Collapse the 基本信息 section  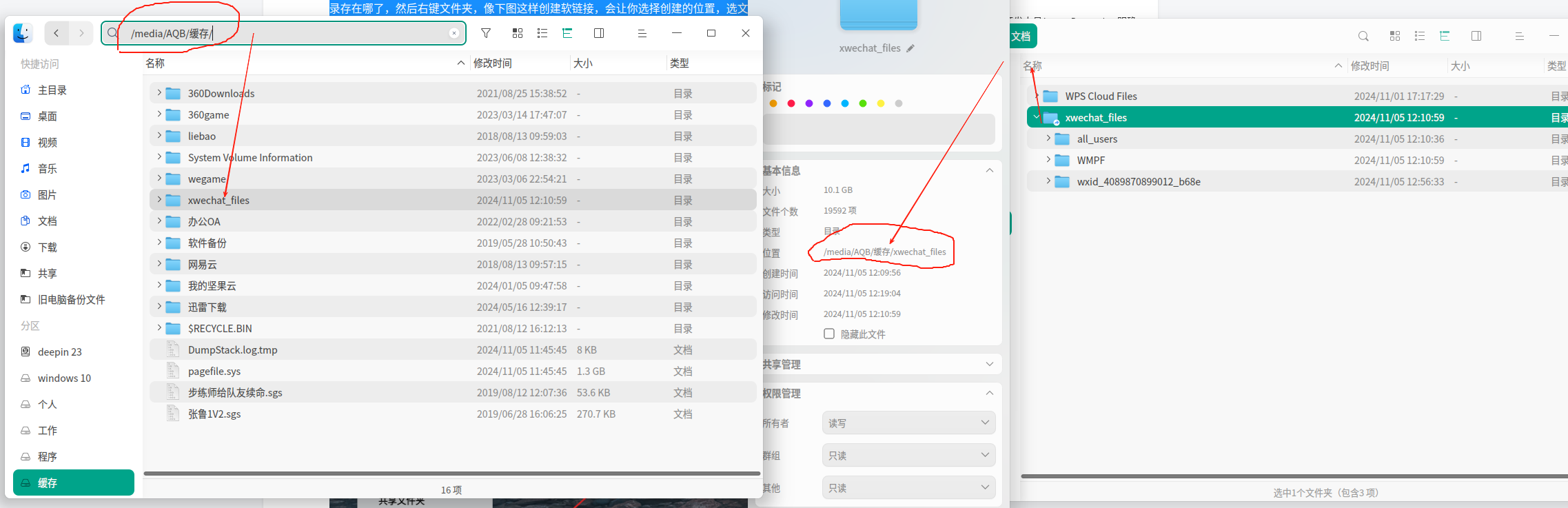click(x=990, y=170)
